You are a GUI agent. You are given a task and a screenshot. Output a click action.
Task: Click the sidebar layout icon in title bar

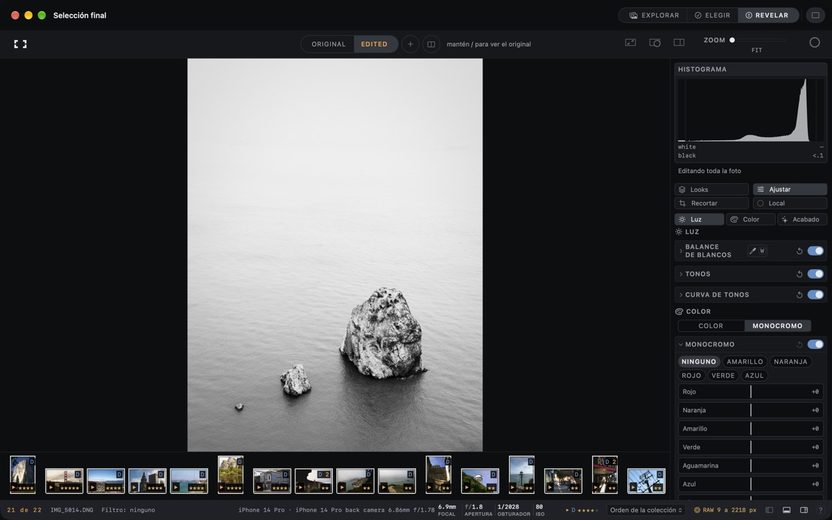pos(815,15)
